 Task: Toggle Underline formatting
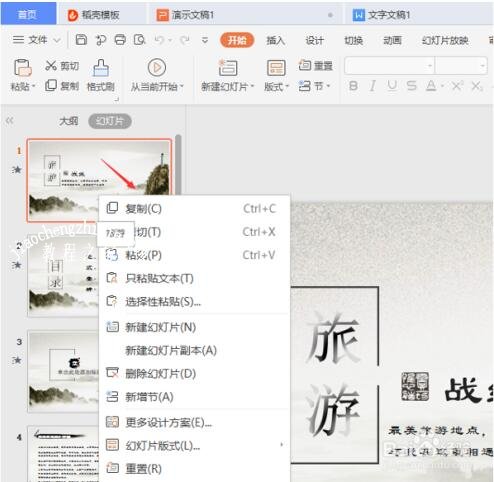(x=392, y=86)
